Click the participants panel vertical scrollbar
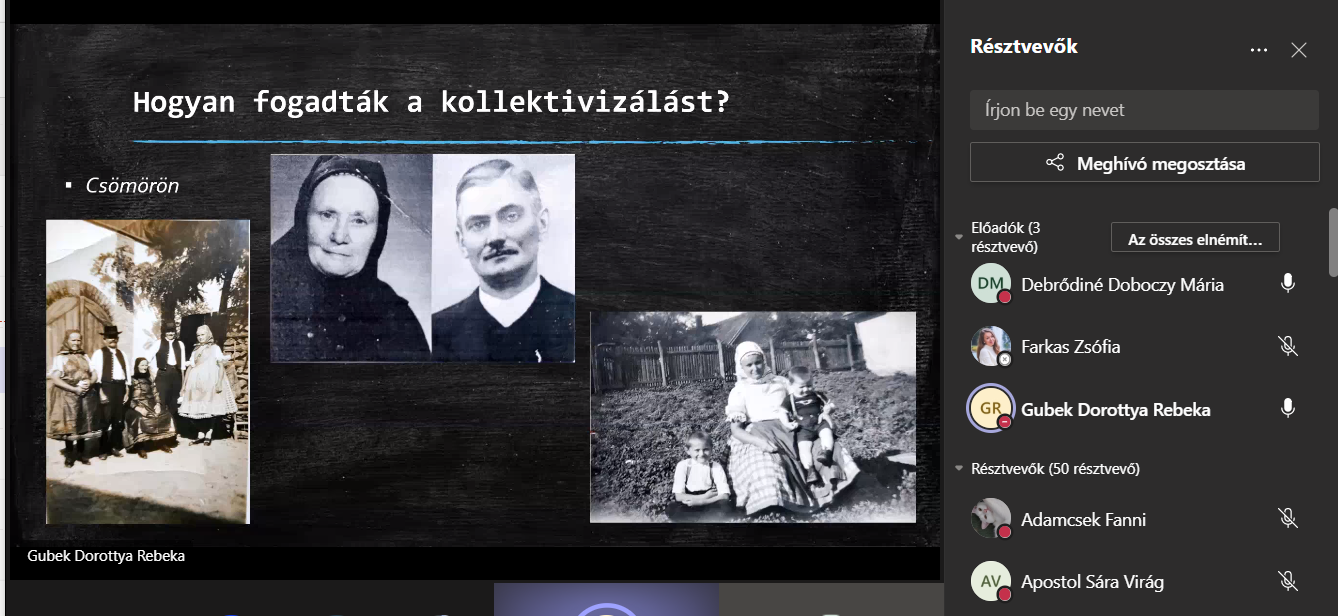This screenshot has height=616, width=1338. point(1332,241)
